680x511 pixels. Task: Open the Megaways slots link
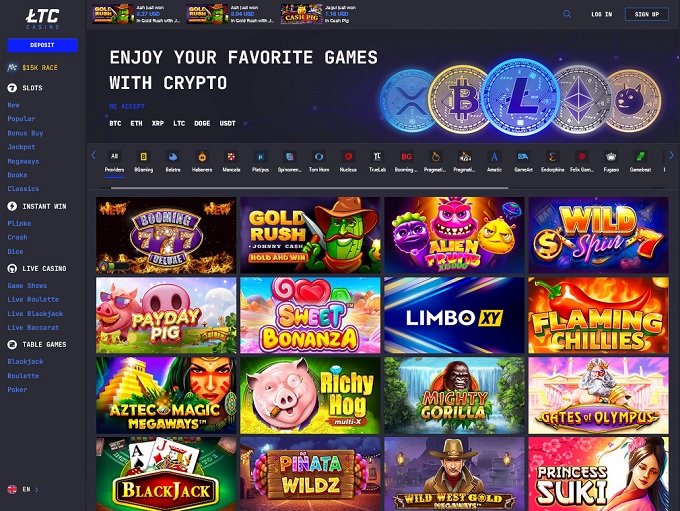tap(23, 161)
